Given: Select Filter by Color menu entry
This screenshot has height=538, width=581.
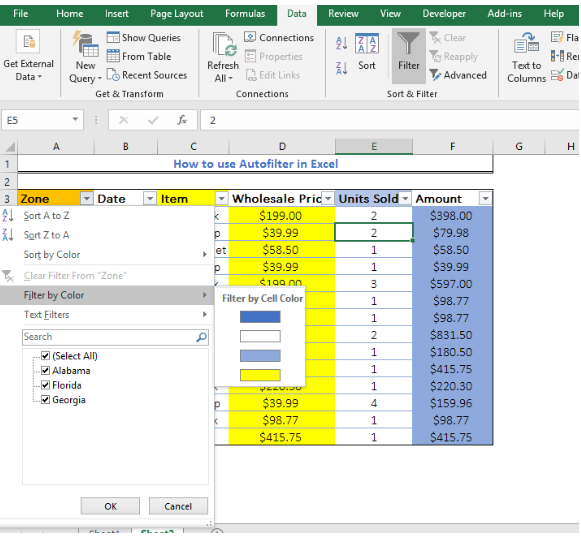Looking at the screenshot, I should coord(107,296).
